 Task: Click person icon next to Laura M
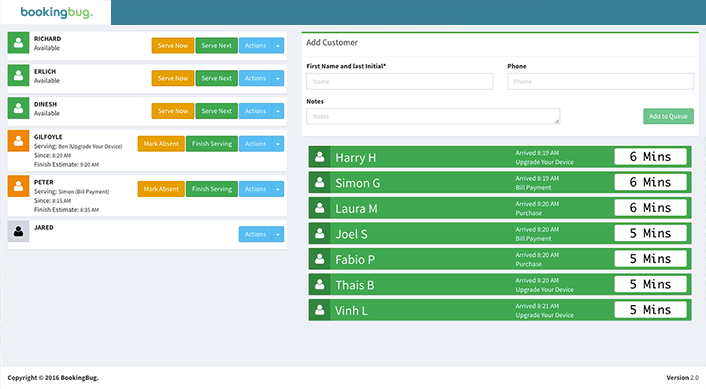pos(320,208)
